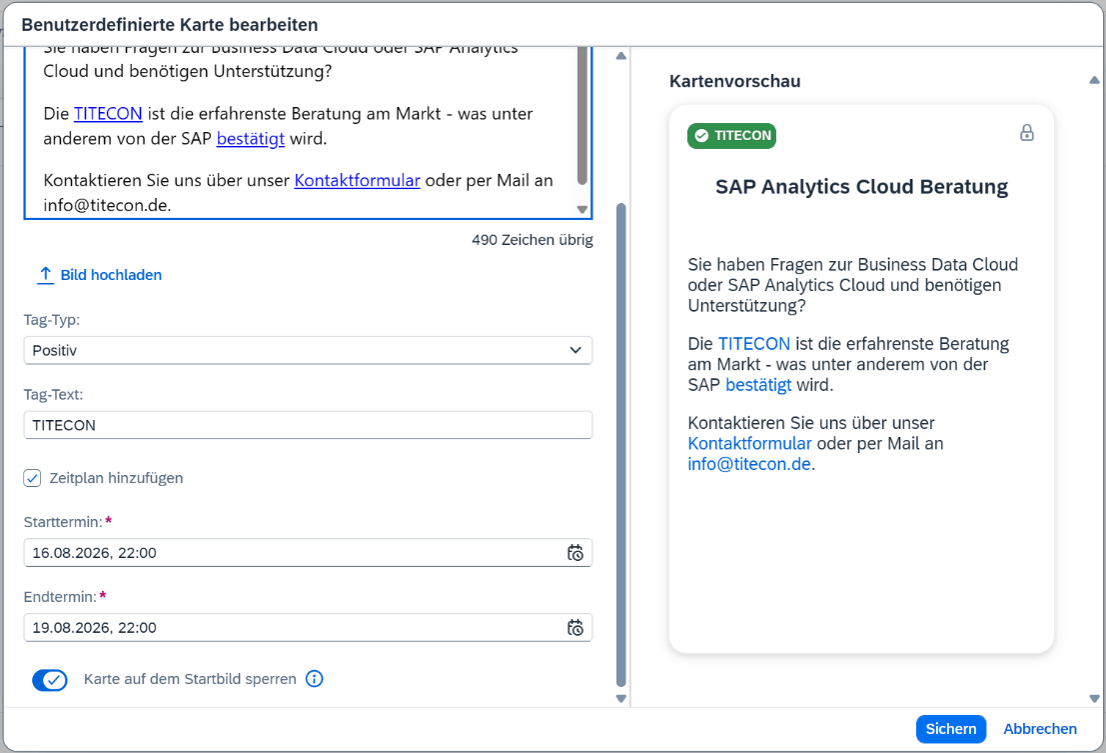Viewport: 1106px width, 753px height.
Task: Open Starttermin date-time picker calendar icon
Action: pyautogui.click(x=575, y=553)
